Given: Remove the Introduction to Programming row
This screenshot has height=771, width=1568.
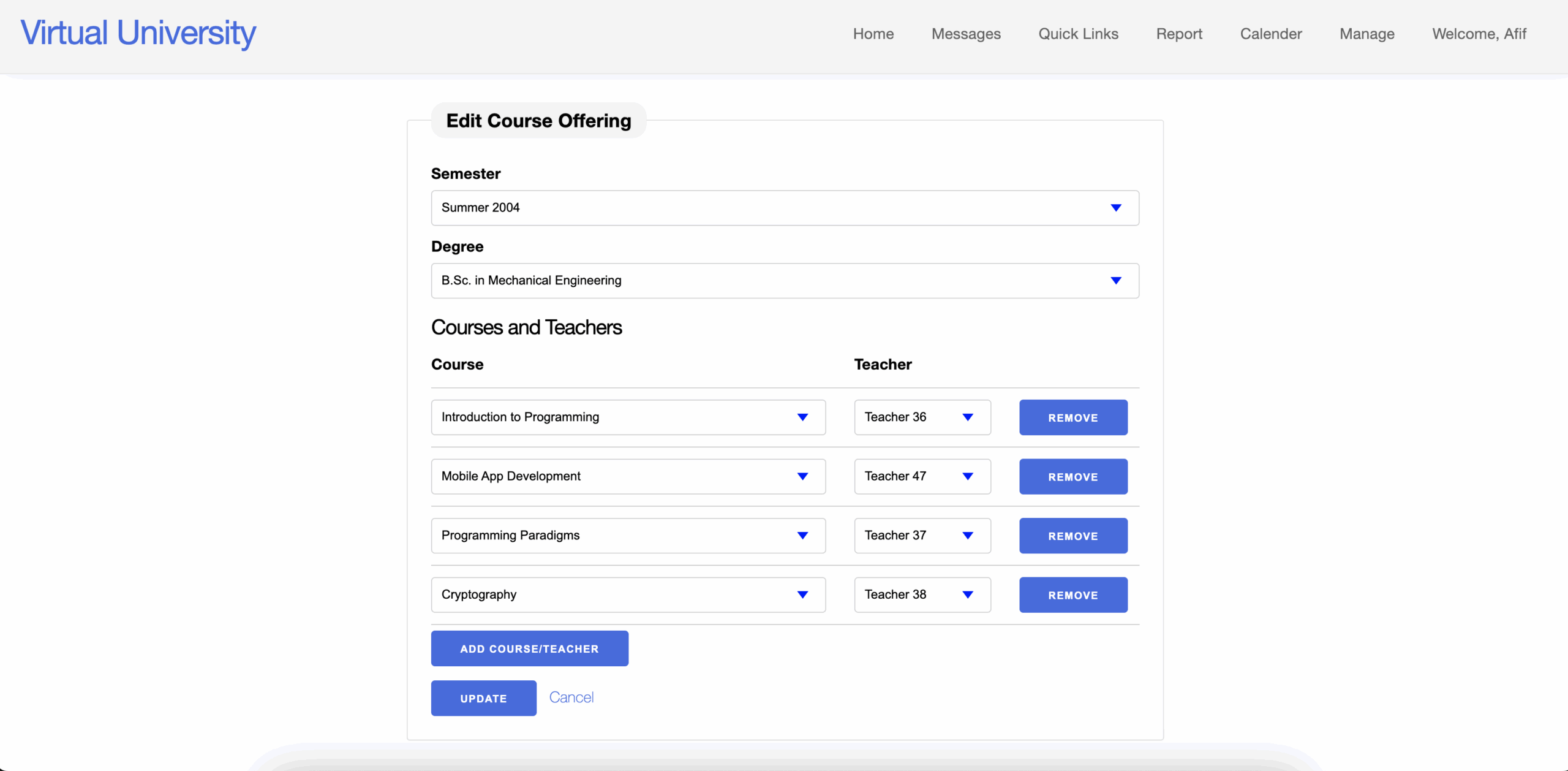Looking at the screenshot, I should [1072, 417].
